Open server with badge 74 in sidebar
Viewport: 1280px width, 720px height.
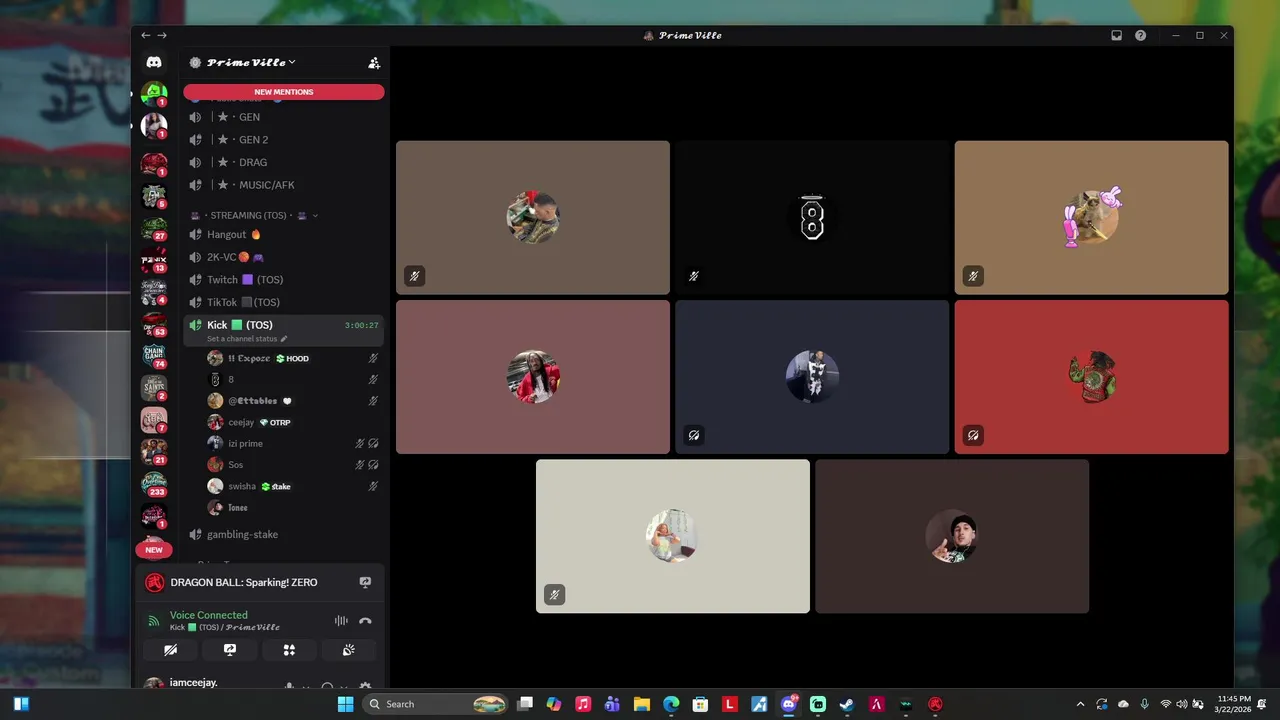click(154, 357)
